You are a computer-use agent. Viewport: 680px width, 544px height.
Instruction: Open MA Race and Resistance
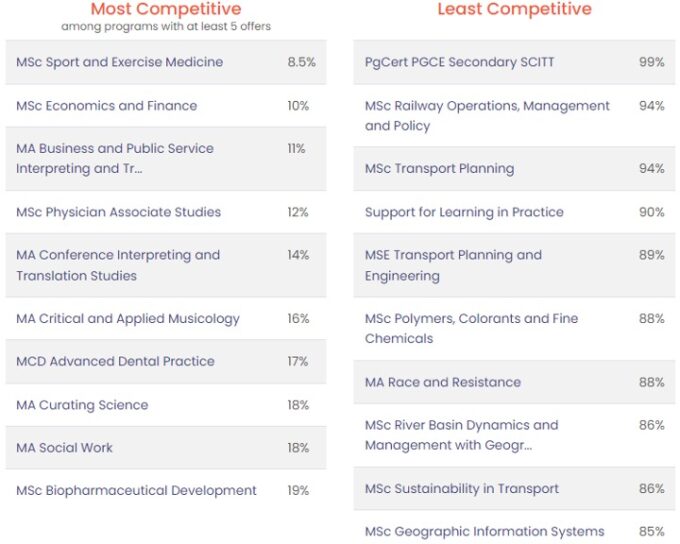[x=514, y=382]
